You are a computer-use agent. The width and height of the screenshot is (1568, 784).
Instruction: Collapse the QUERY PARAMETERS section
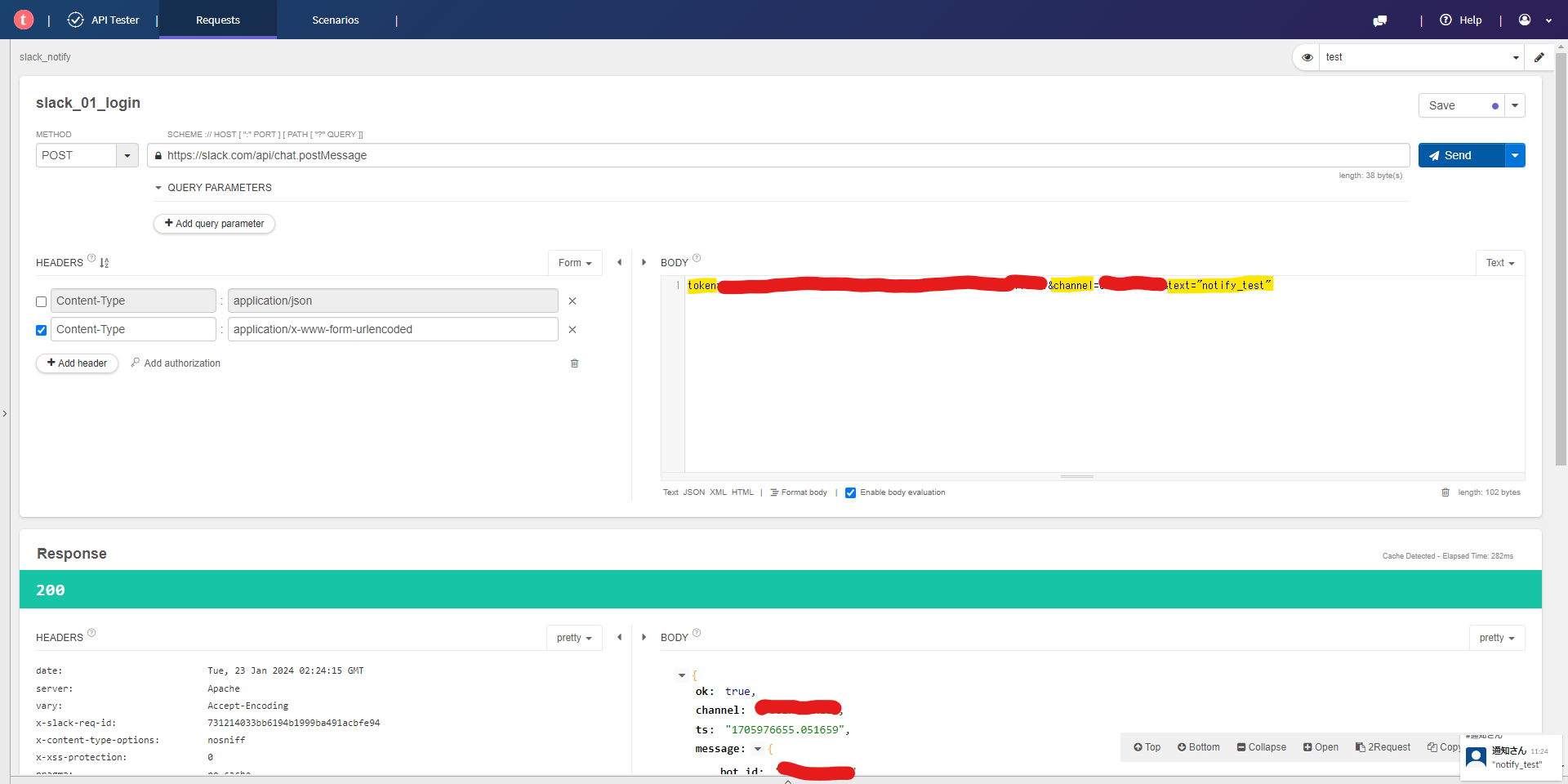coord(158,188)
